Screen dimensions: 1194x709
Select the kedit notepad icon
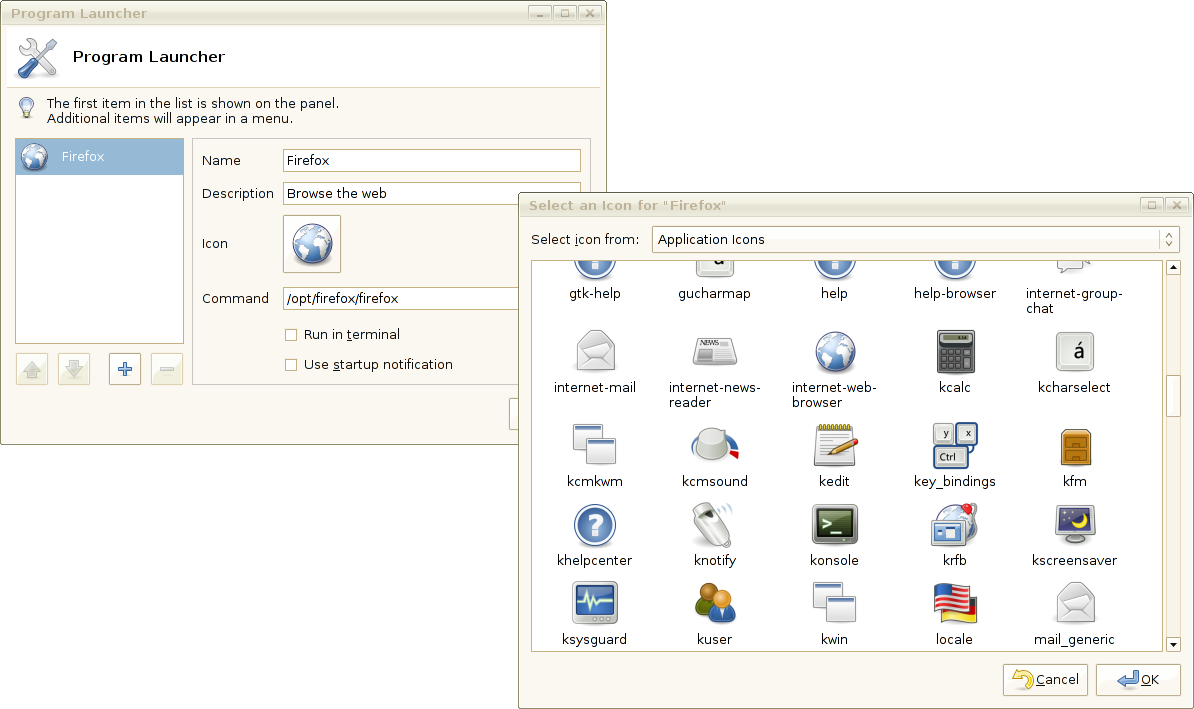point(835,446)
